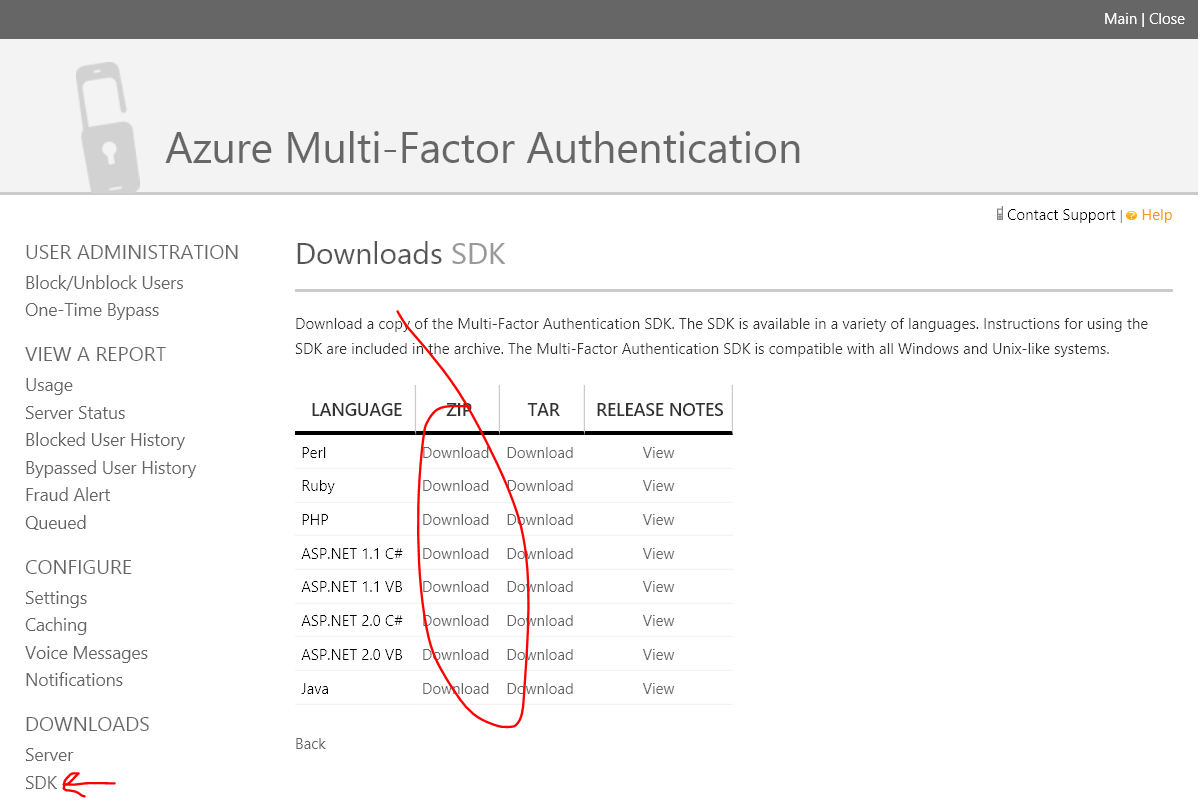
Task: View ASP.NET 2.0 C# release notes
Action: 658,621
